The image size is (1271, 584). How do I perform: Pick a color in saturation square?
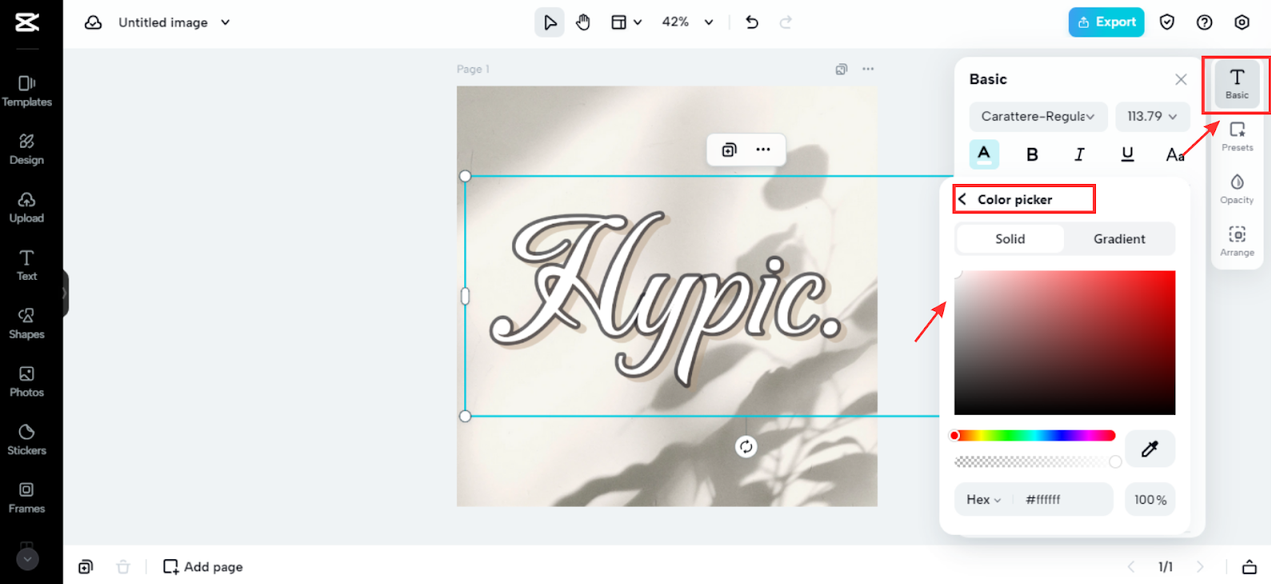click(x=1065, y=342)
